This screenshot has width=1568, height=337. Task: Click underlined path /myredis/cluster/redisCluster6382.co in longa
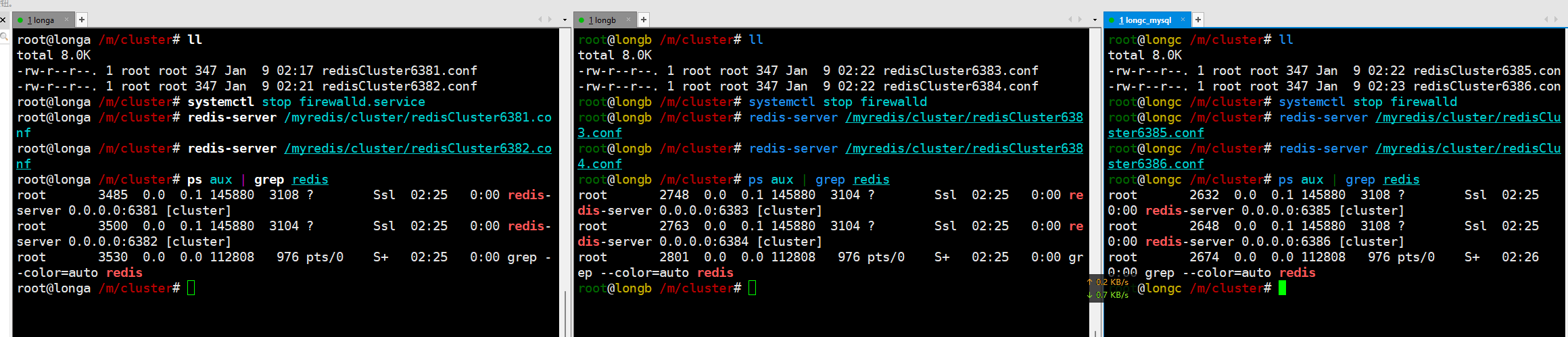(x=418, y=149)
